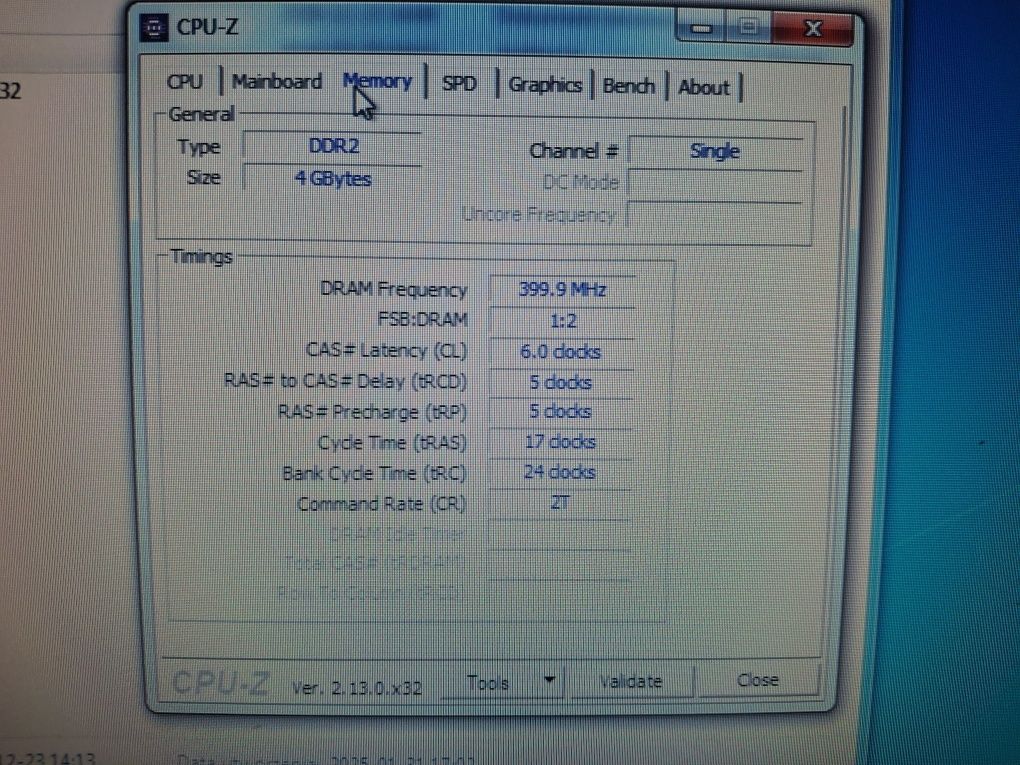Click the Tools button

(x=488, y=682)
